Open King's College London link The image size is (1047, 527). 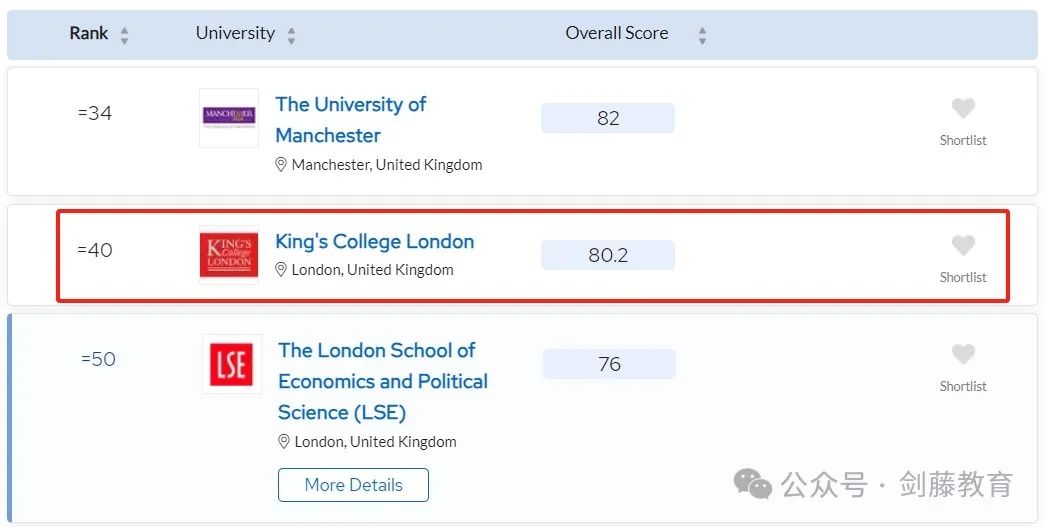point(374,241)
